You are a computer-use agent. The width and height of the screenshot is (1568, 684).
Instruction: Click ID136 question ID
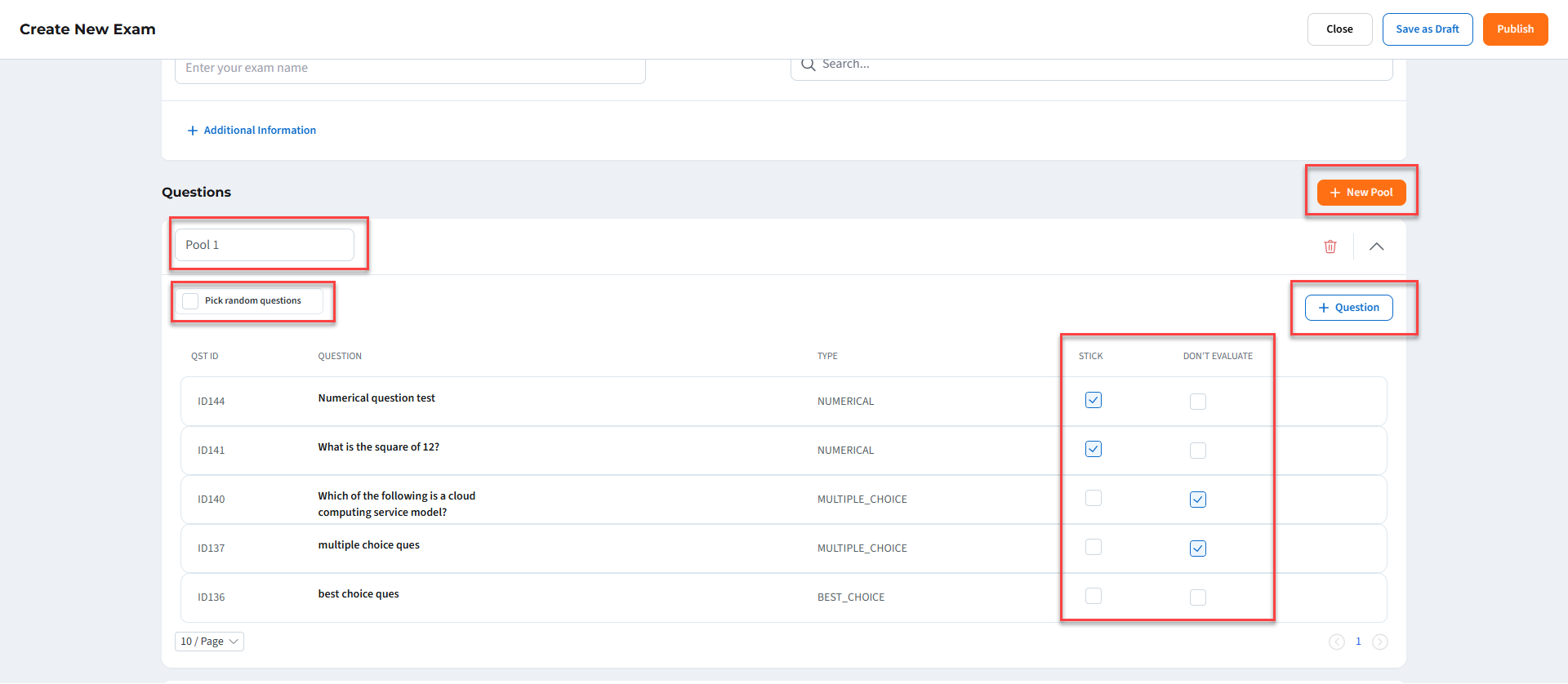211,597
